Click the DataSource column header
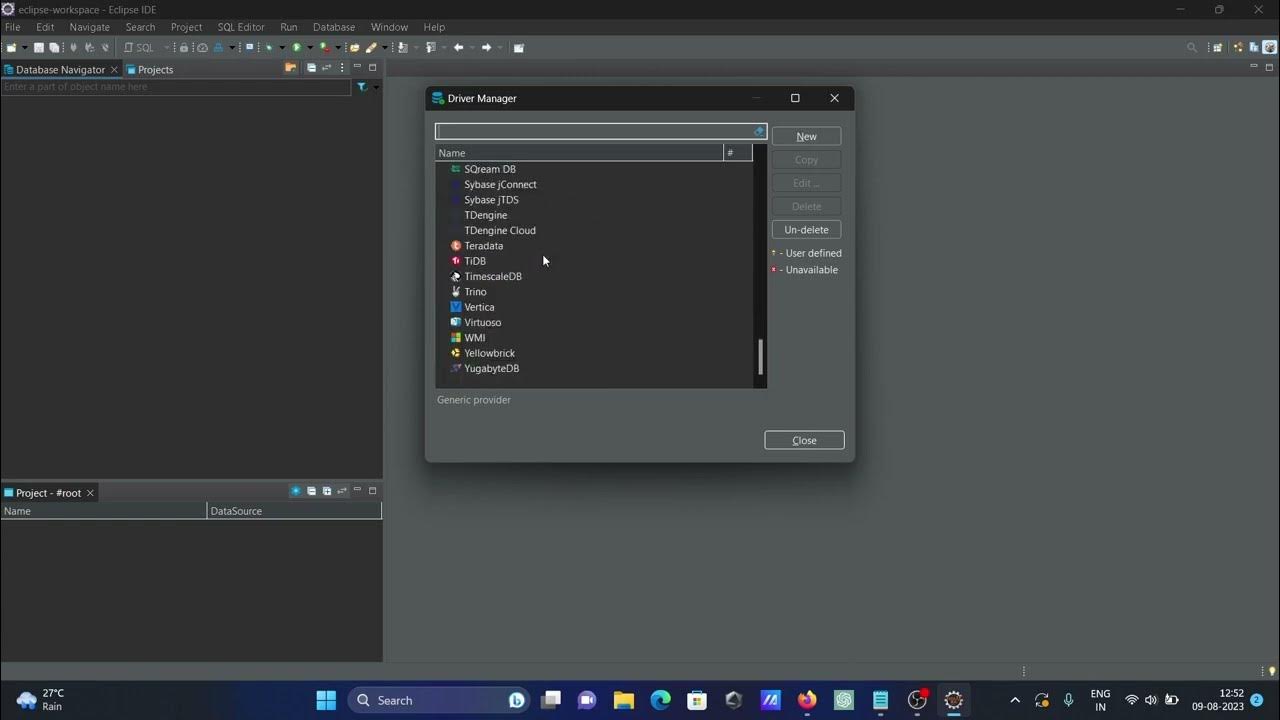 tap(294, 511)
